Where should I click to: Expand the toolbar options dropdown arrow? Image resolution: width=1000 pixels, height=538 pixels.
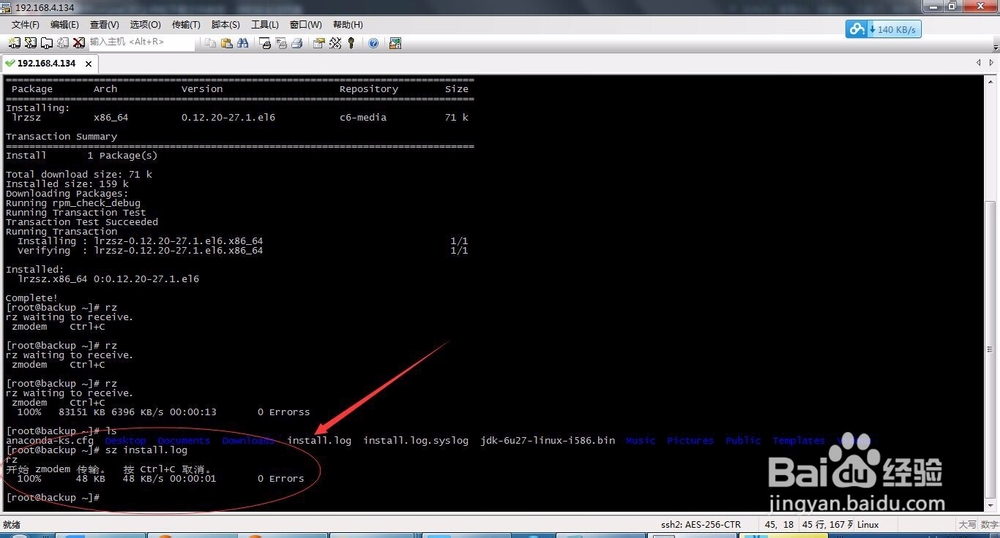[x=996, y=47]
